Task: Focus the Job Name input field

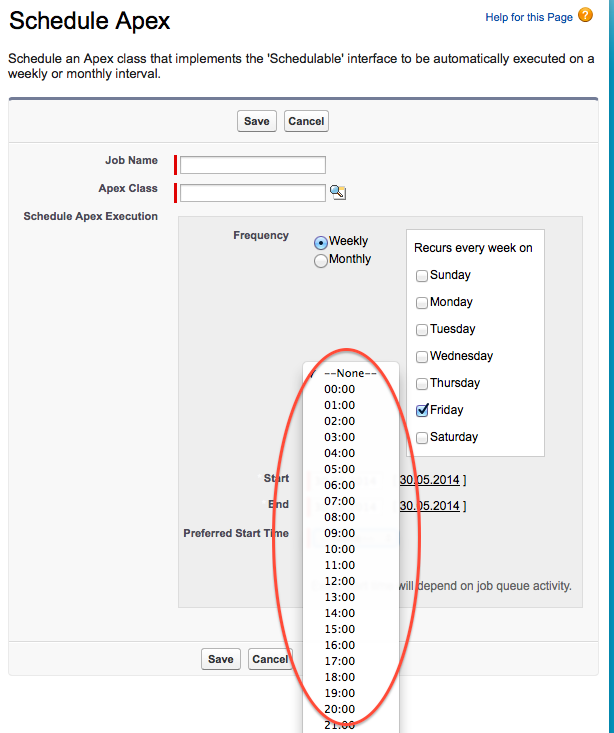Action: (253, 165)
